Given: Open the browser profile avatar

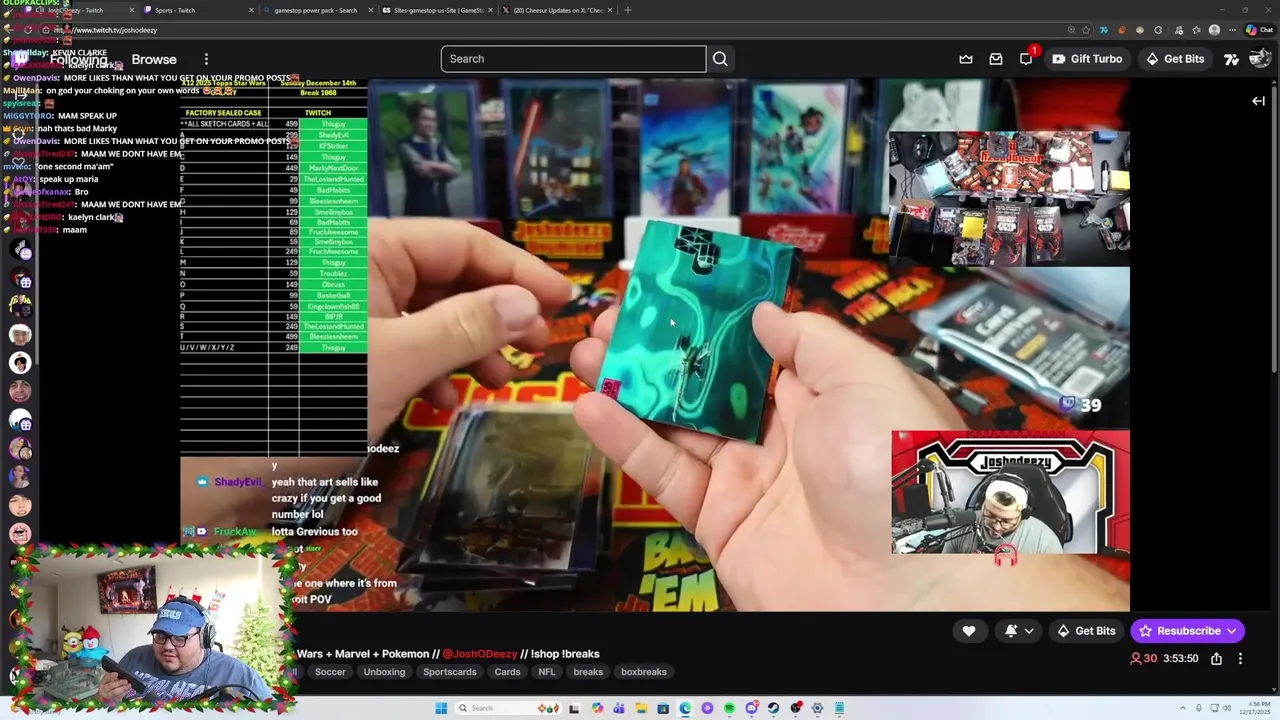Looking at the screenshot, I should click(x=1214, y=30).
